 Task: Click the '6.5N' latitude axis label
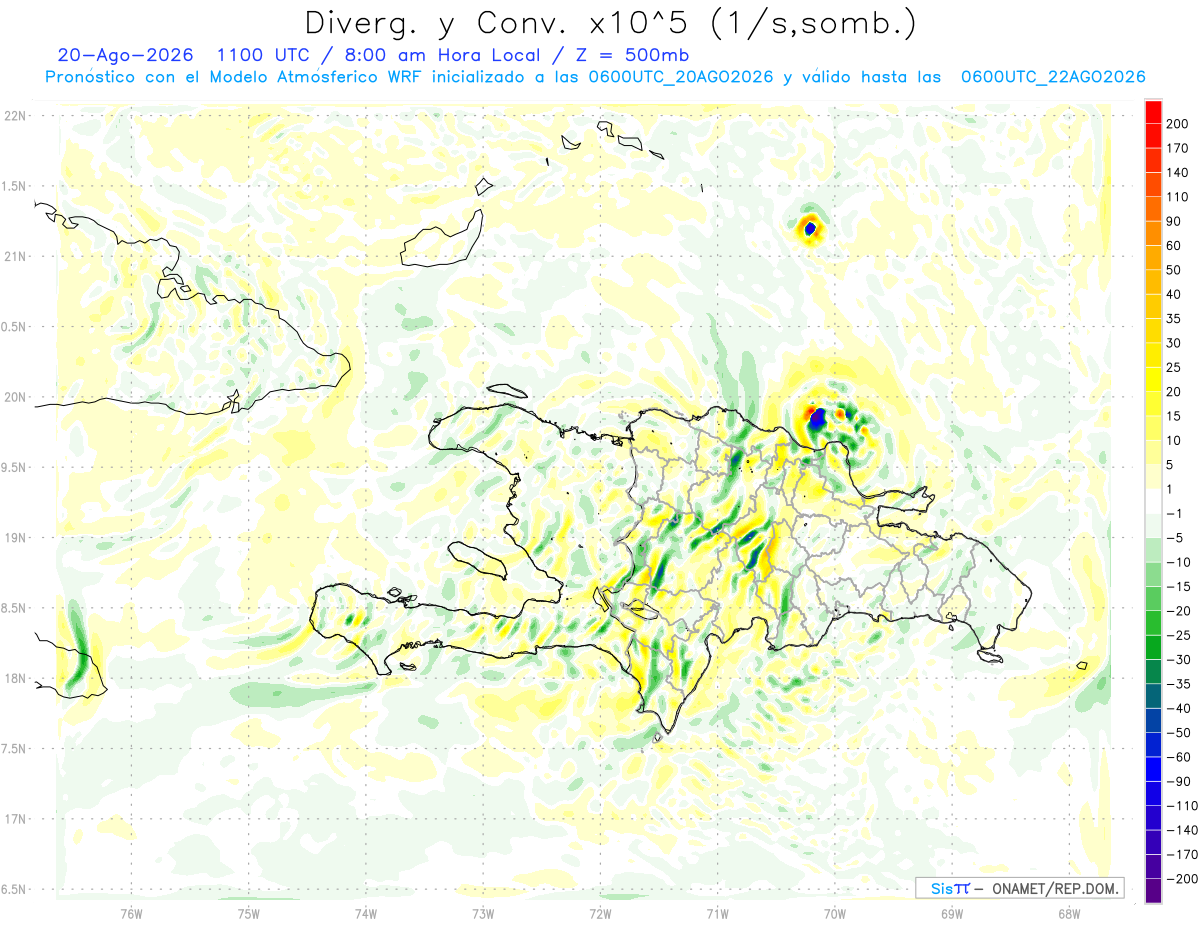pos(14,889)
